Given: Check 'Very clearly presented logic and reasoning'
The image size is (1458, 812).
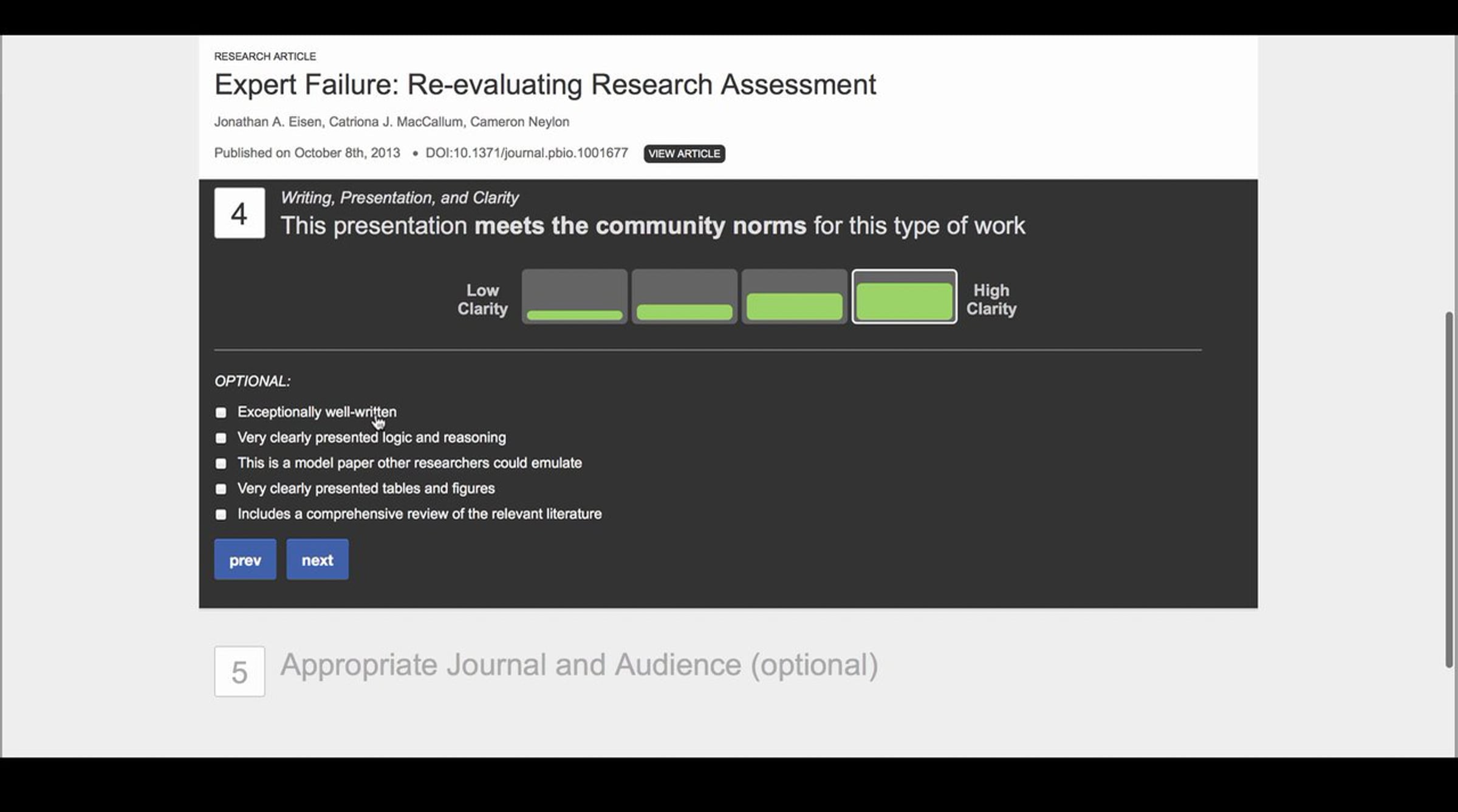Looking at the screenshot, I should coord(221,438).
